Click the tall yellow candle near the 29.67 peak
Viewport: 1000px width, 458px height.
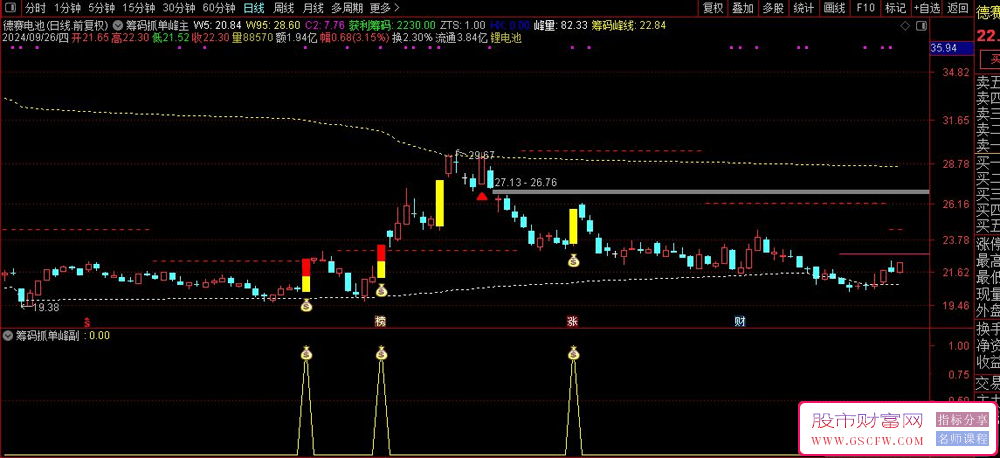click(439, 203)
